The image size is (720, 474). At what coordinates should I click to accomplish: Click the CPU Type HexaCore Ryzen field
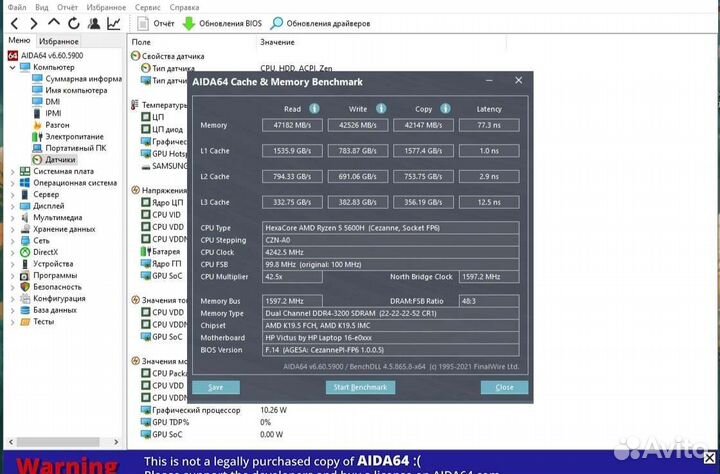click(391, 228)
